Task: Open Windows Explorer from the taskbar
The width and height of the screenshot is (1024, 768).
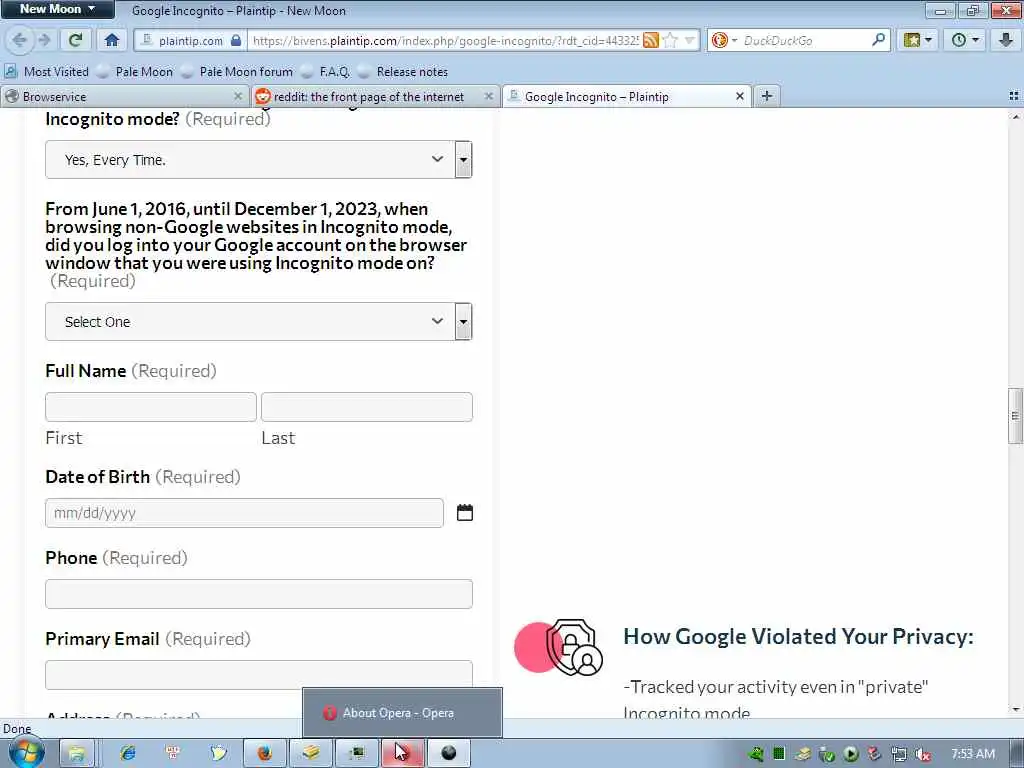Action: (77, 754)
